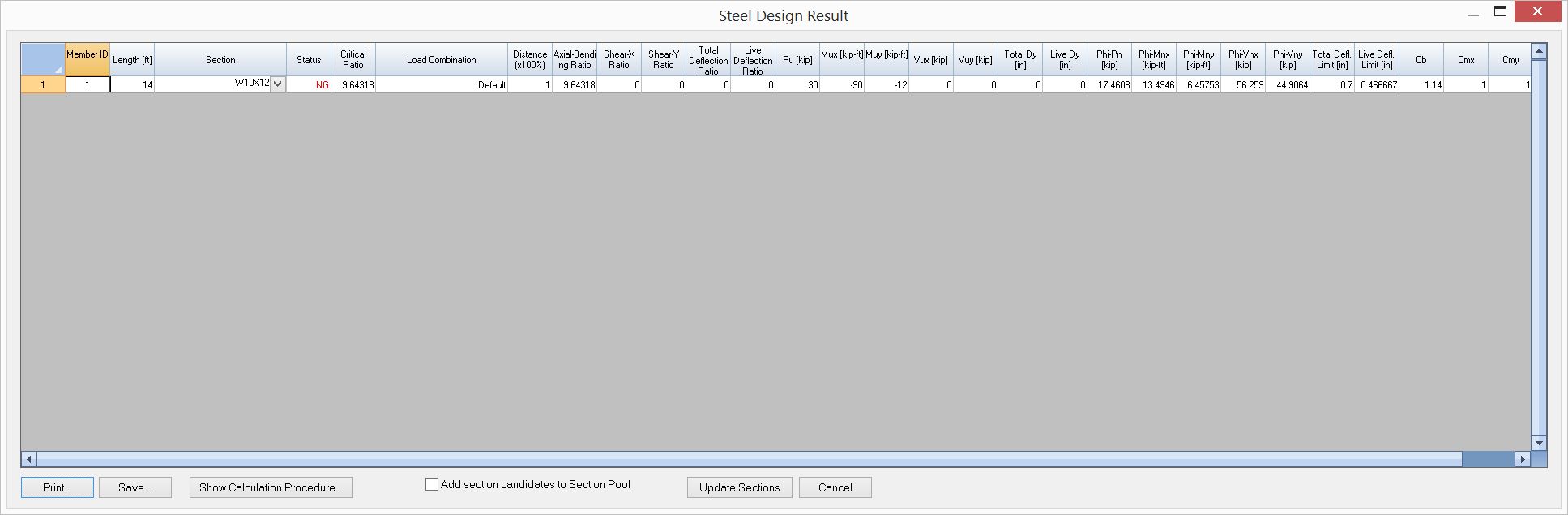Screen dimensions: 1568x515
Task: Select the Pu [kip] column header
Action: [797, 59]
